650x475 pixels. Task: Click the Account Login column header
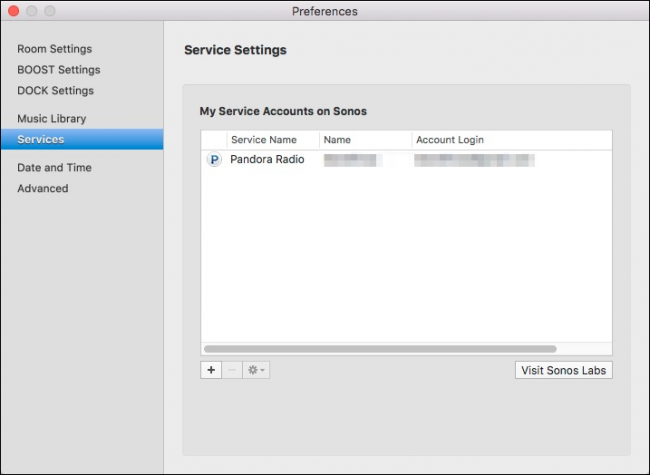pos(452,140)
